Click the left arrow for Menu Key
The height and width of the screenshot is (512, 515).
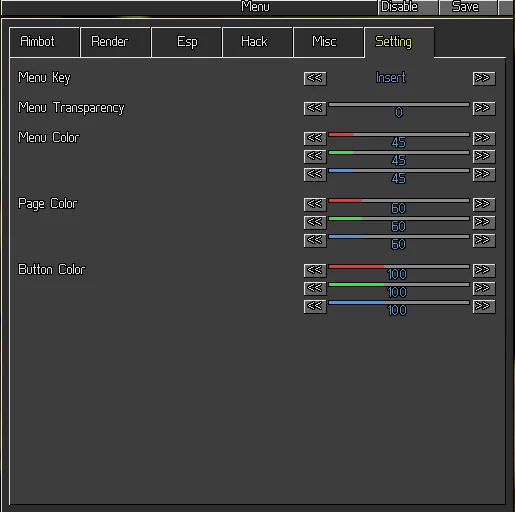(x=315, y=78)
